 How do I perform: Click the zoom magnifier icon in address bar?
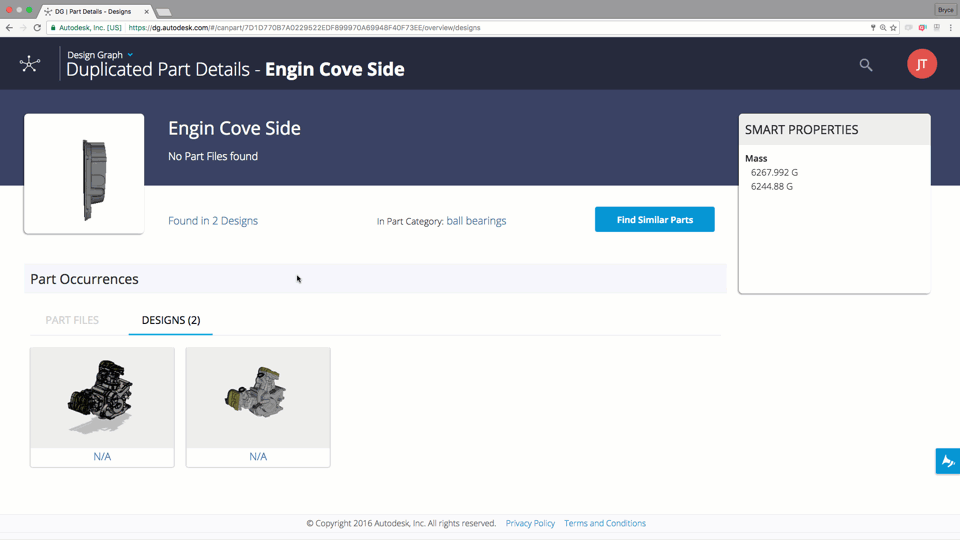tap(883, 28)
